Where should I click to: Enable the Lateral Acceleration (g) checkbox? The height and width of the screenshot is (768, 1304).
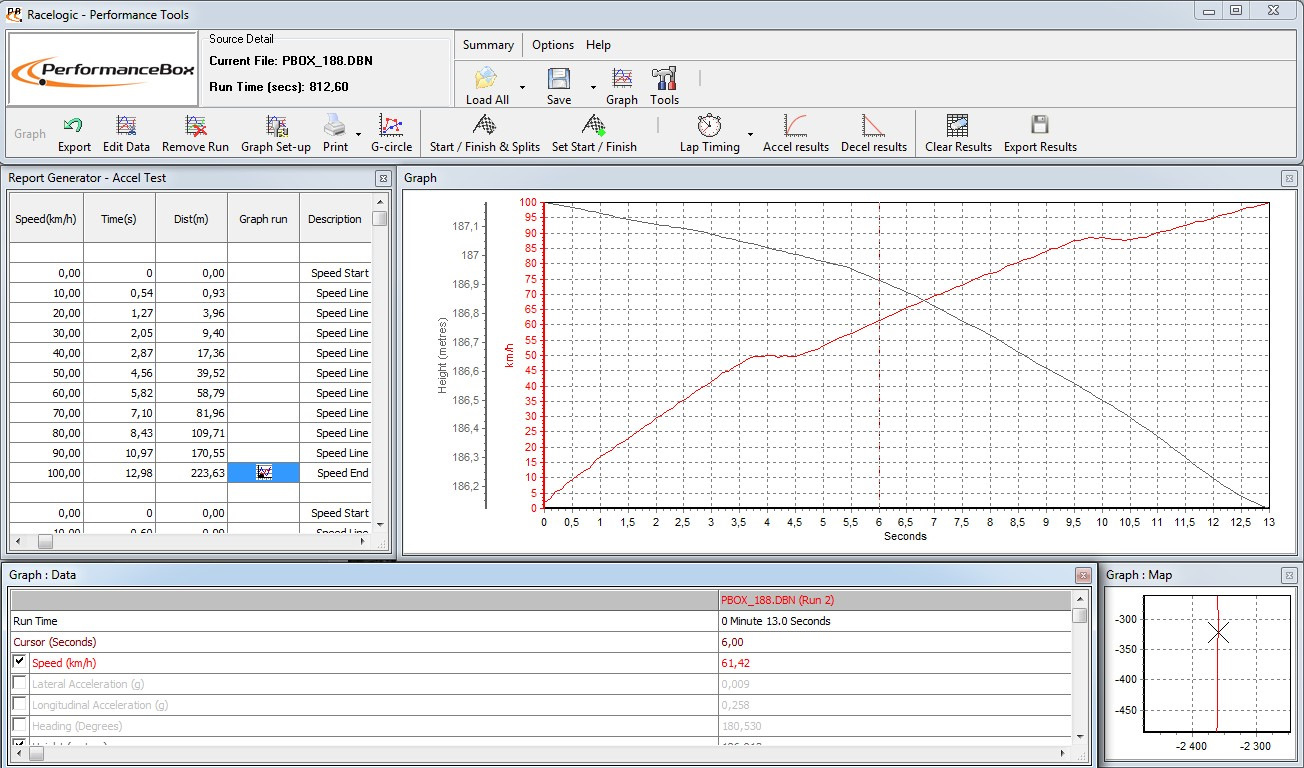pos(20,683)
